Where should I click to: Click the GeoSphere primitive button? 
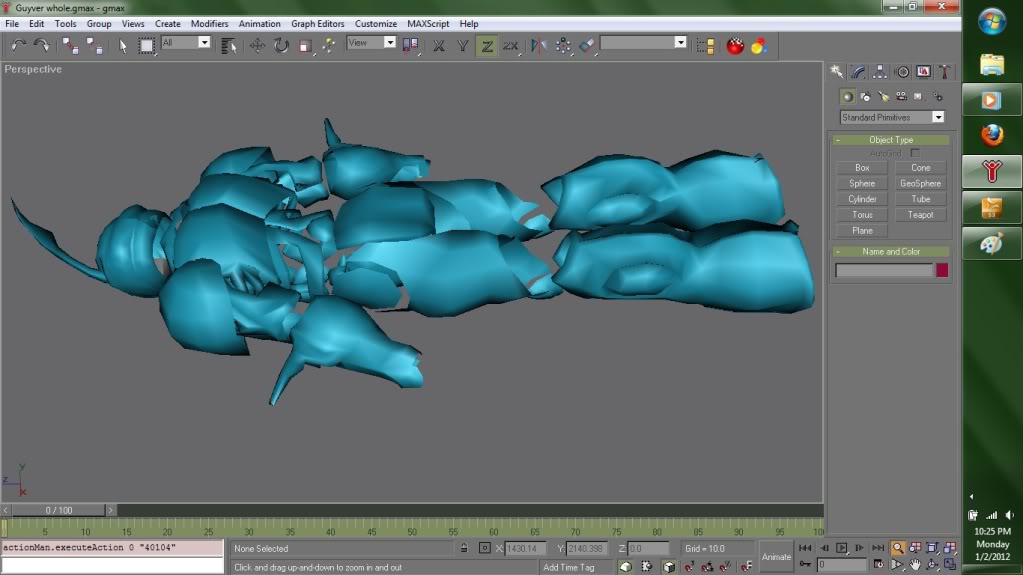tap(920, 184)
